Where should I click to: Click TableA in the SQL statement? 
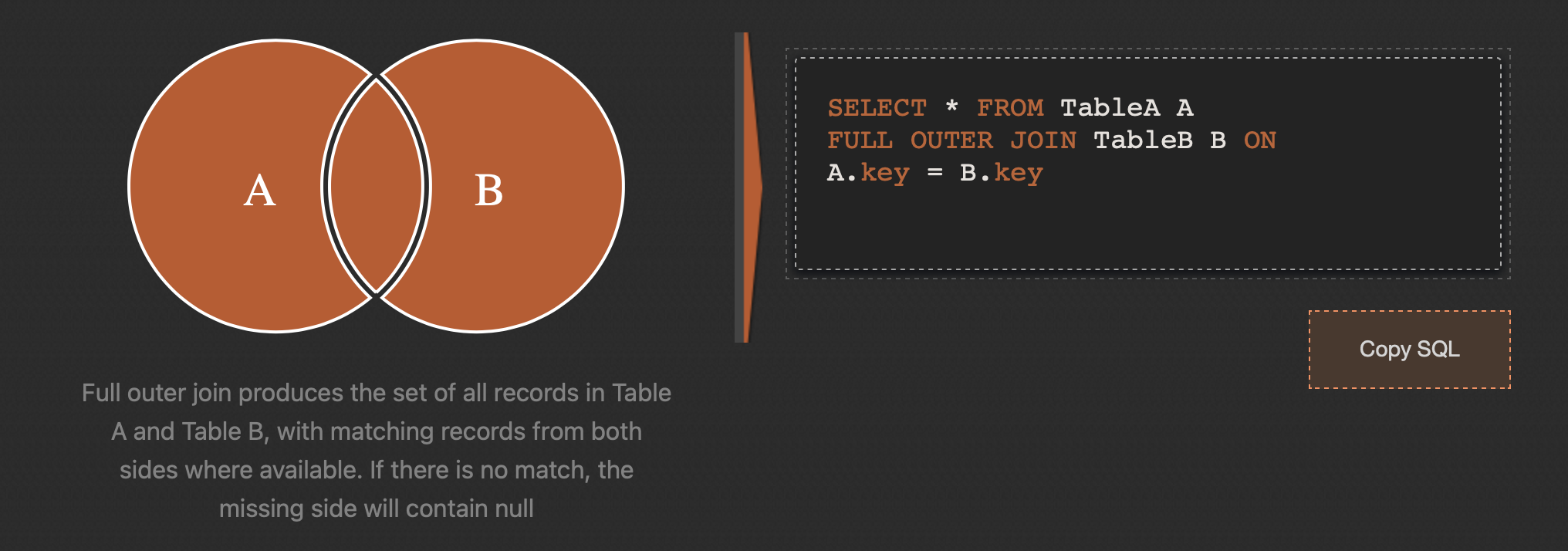1110,108
